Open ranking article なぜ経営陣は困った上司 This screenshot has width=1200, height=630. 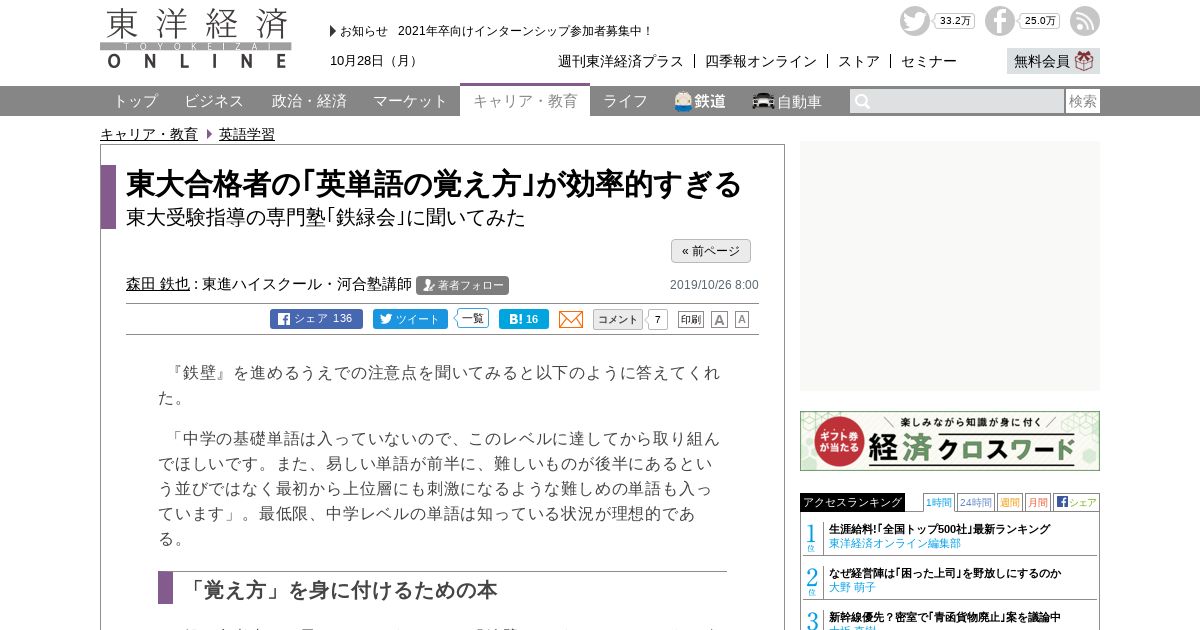pyautogui.click(x=945, y=573)
